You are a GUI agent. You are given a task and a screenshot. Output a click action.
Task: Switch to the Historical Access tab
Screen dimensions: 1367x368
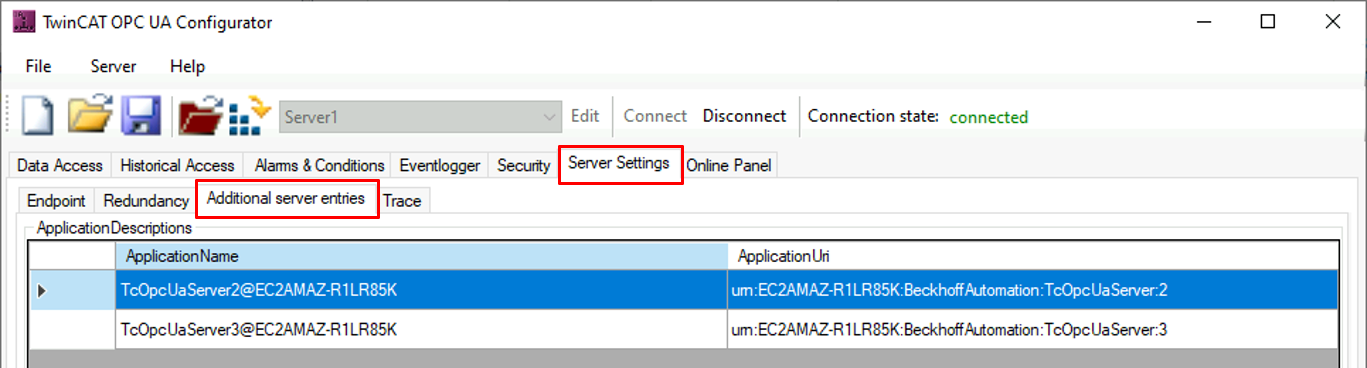coord(177,165)
